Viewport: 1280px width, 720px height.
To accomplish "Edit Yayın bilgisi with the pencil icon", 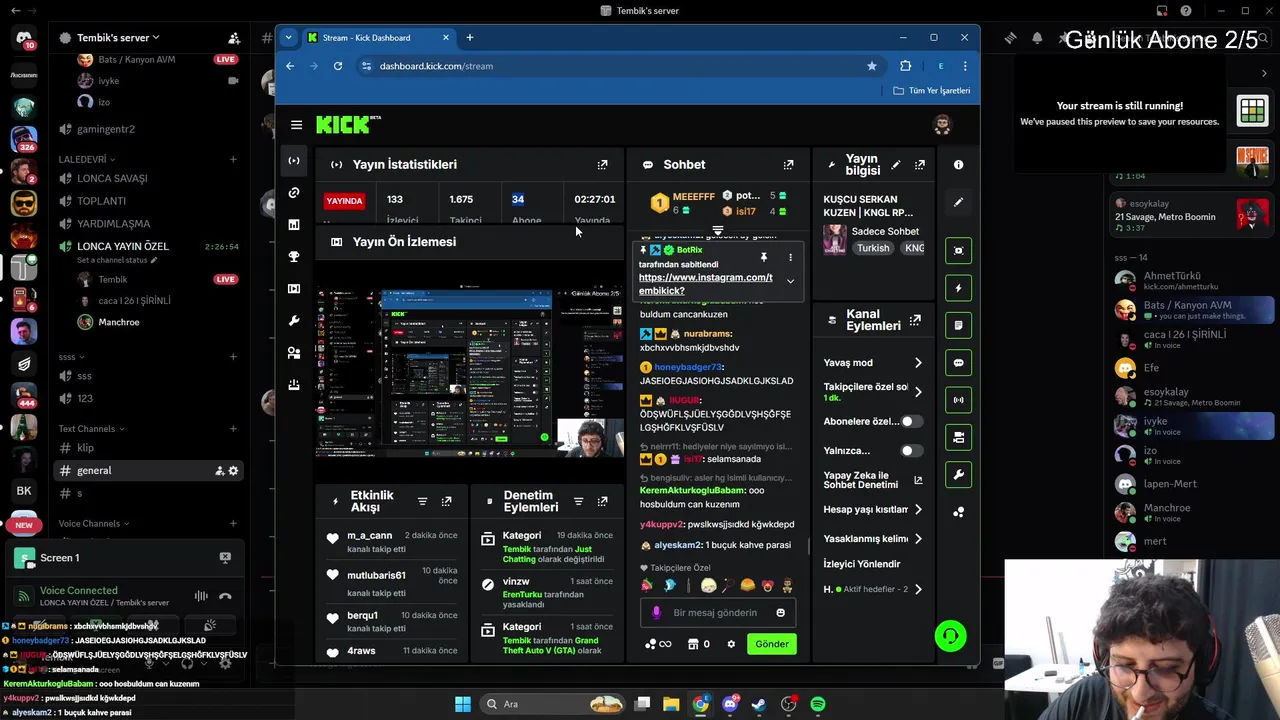I will 896,165.
